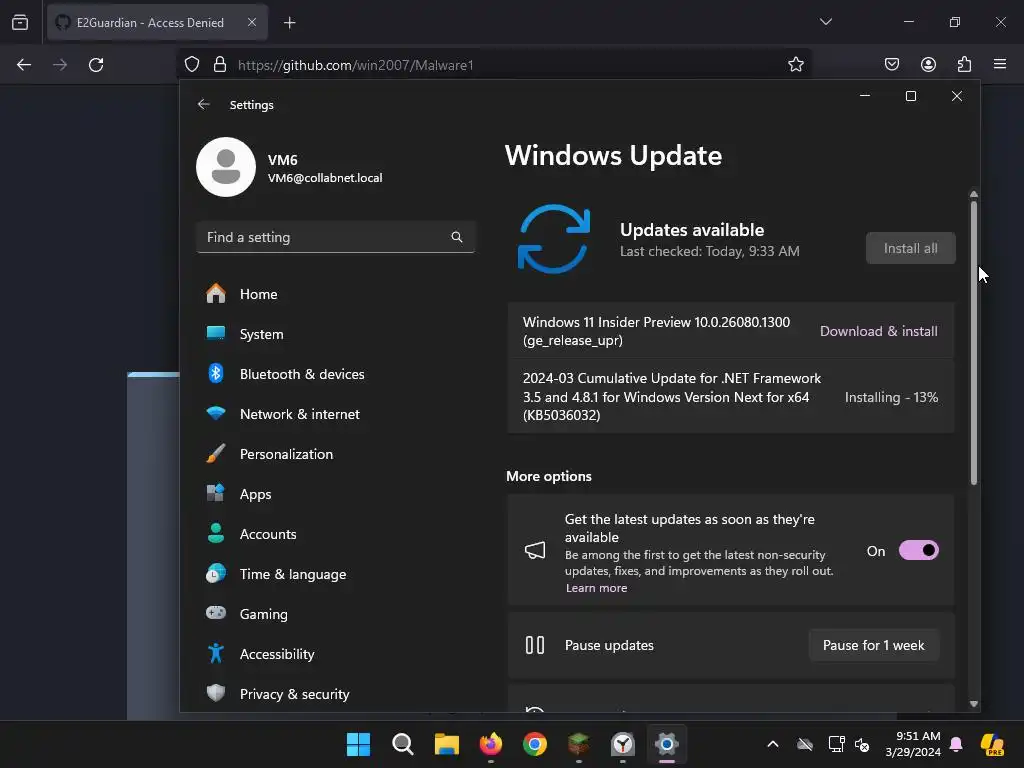Viewport: 1024px width, 768px height.
Task: Bookmark page with the star icon
Action: 795,65
